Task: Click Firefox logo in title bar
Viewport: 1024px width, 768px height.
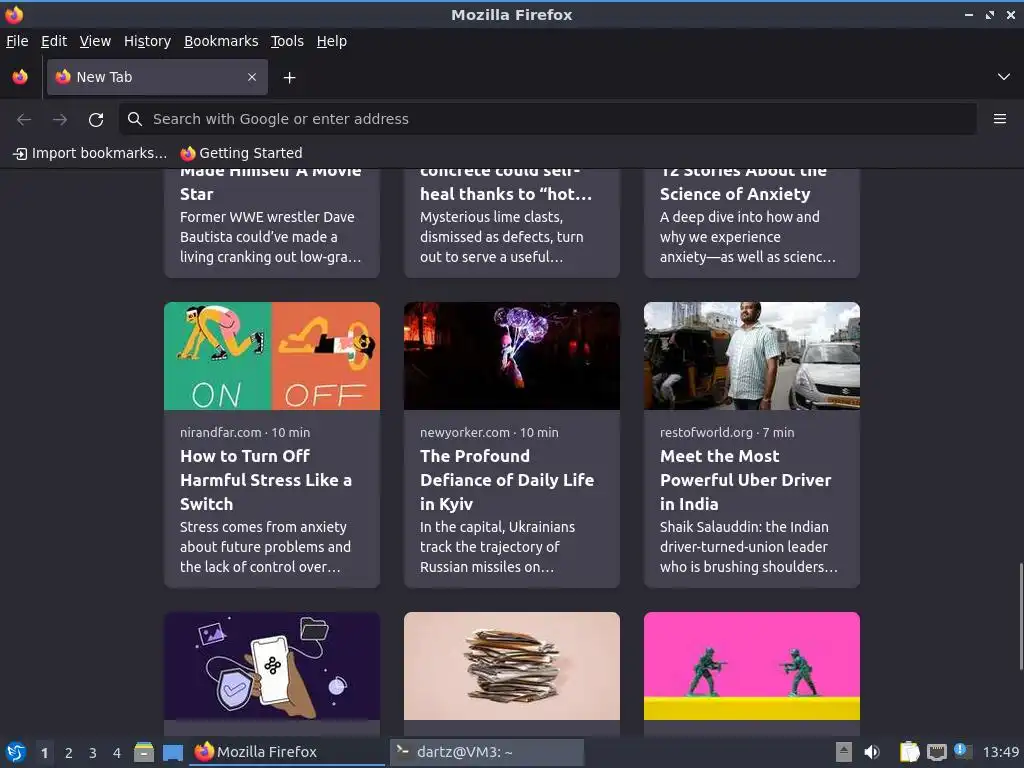Action: tap(14, 14)
